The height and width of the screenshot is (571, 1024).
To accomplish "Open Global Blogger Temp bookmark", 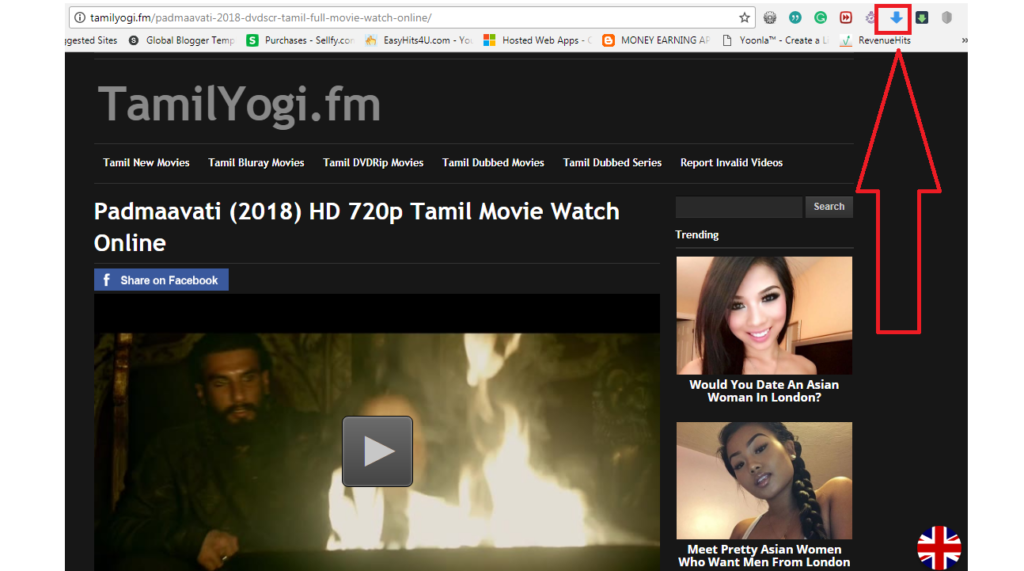I will (181, 41).
